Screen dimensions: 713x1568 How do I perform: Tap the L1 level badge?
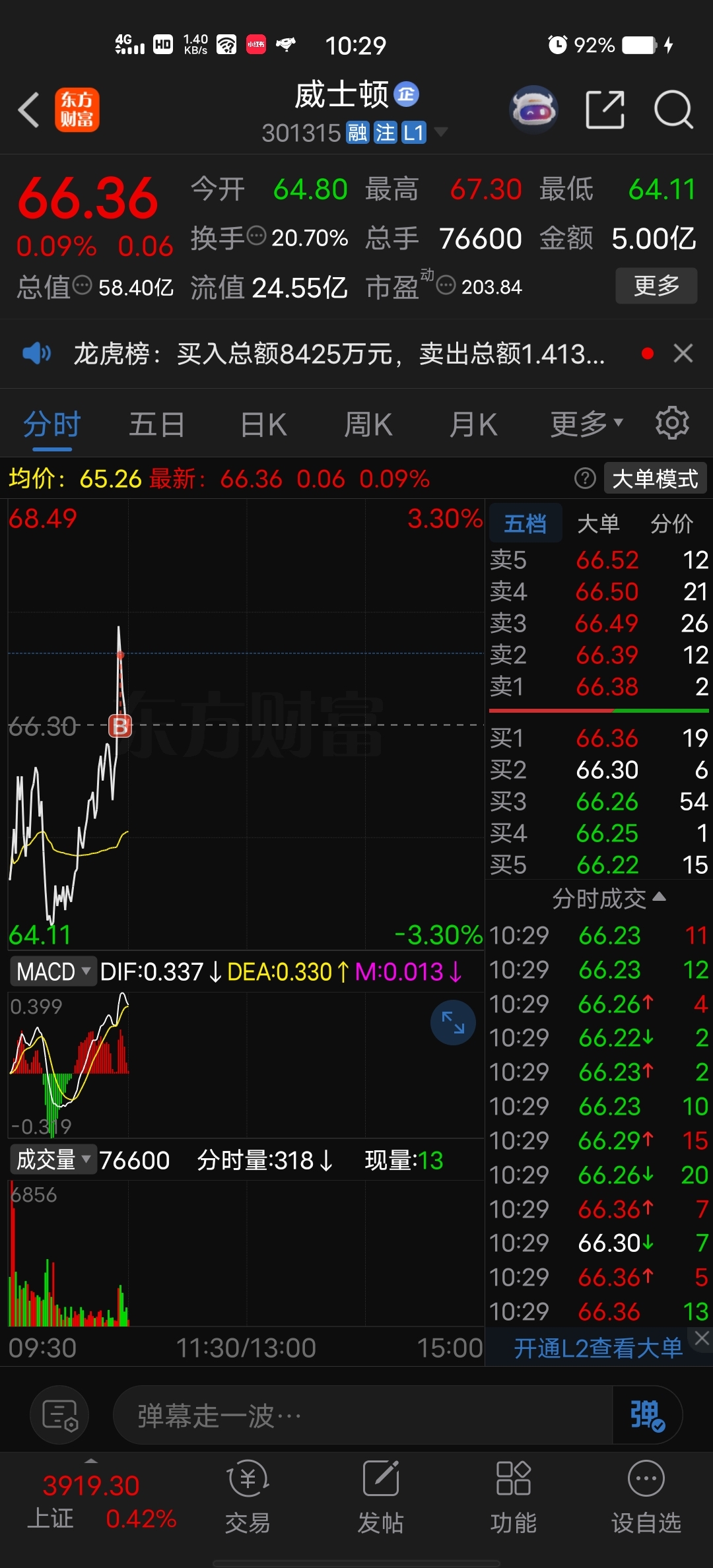point(414,133)
